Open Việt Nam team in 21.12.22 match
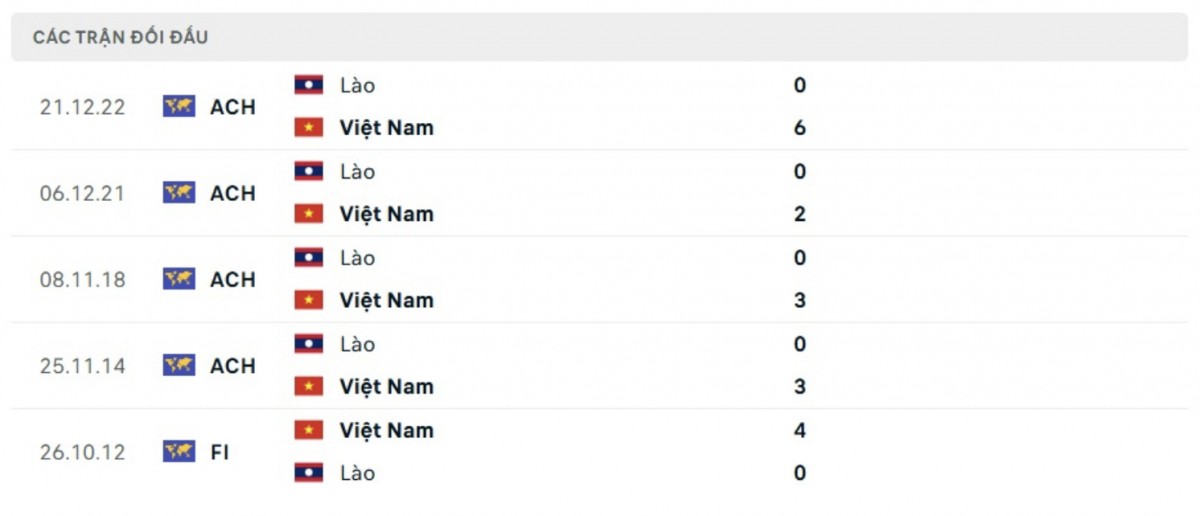The width and height of the screenshot is (1200, 516). [386, 128]
